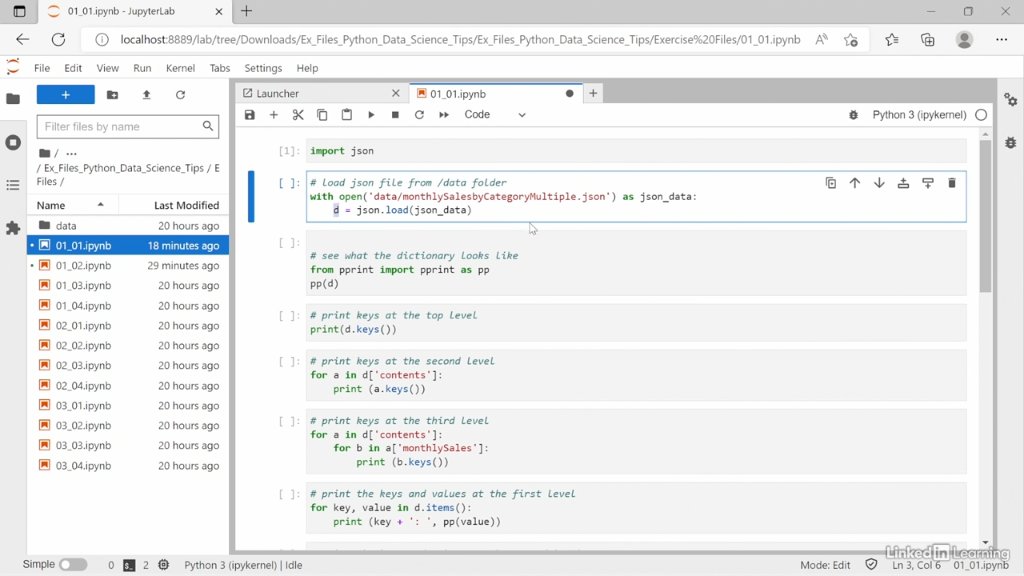The height and width of the screenshot is (576, 1024).
Task: Click the blue New Launcher button
Action: [65, 95]
